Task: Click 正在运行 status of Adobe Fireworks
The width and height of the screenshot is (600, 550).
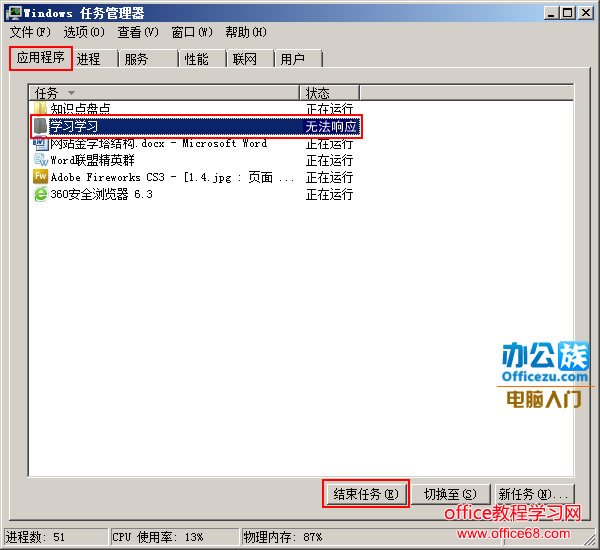Action: (x=329, y=177)
